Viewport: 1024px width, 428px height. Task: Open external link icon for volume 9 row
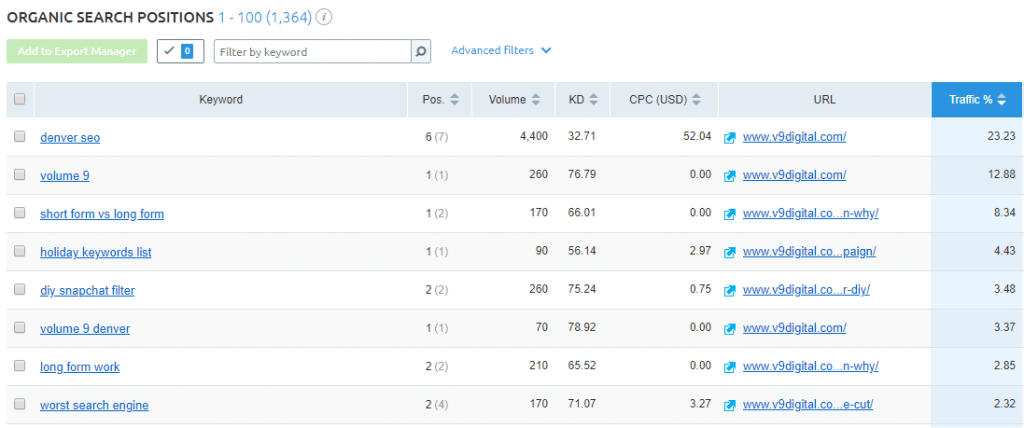730,176
